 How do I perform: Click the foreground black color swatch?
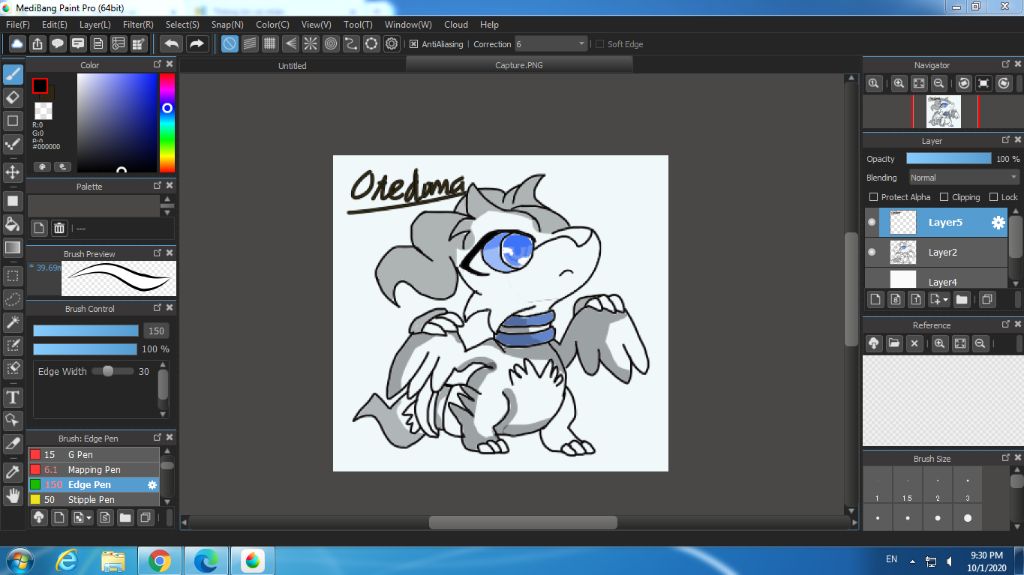click(40, 86)
